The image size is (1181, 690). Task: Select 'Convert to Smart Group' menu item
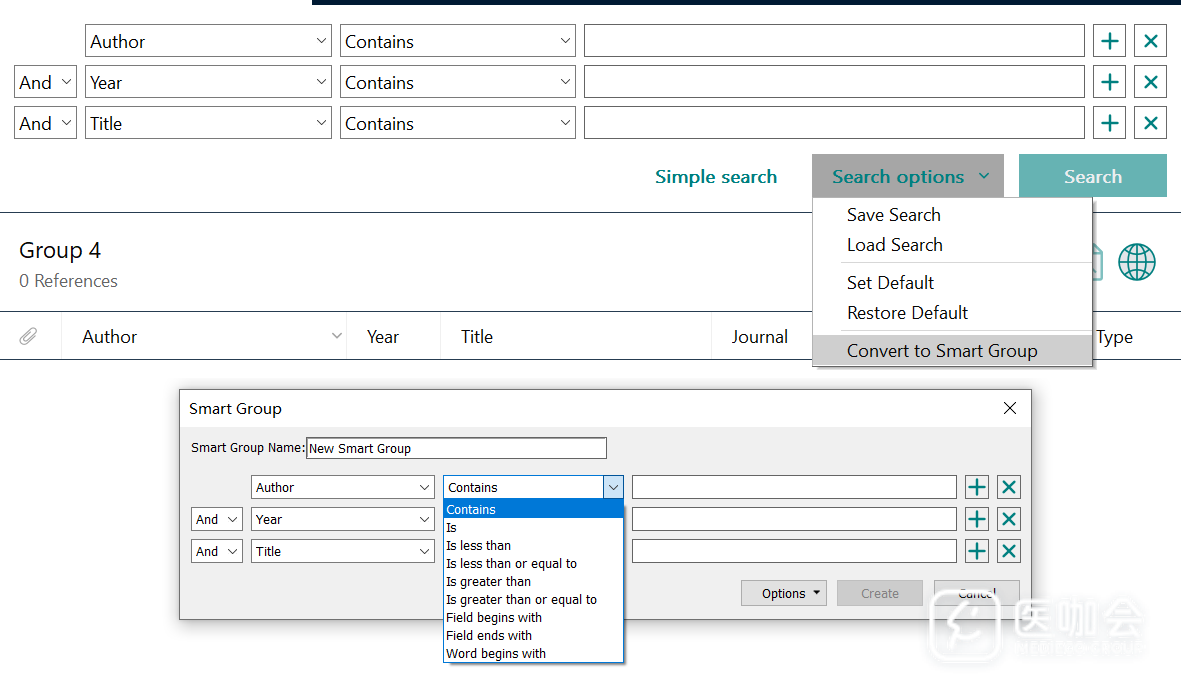(941, 351)
